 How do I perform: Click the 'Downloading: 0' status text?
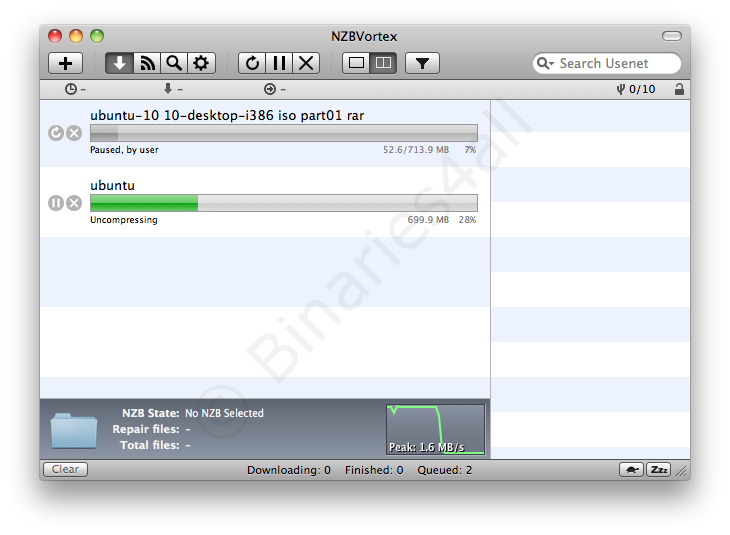pyautogui.click(x=289, y=470)
